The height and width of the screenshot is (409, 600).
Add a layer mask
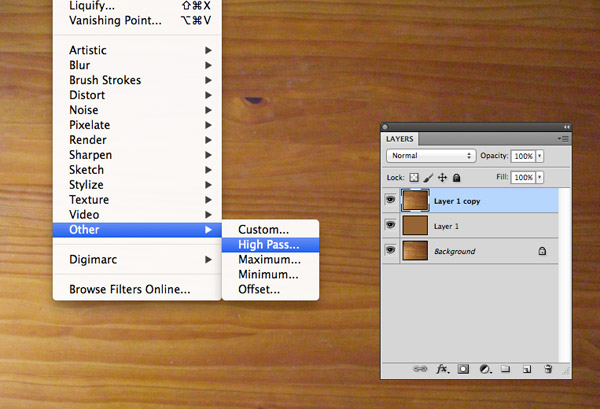click(463, 369)
